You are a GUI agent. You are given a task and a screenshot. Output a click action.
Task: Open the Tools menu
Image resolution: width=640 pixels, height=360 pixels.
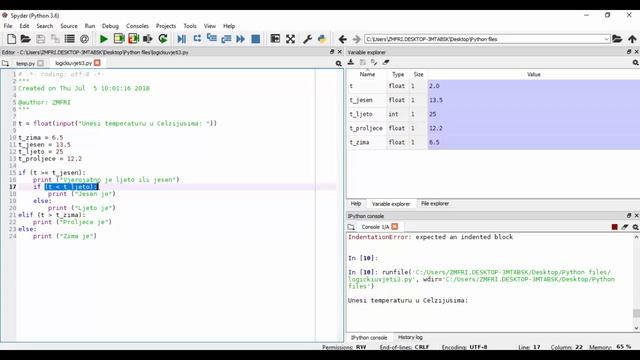click(190, 26)
